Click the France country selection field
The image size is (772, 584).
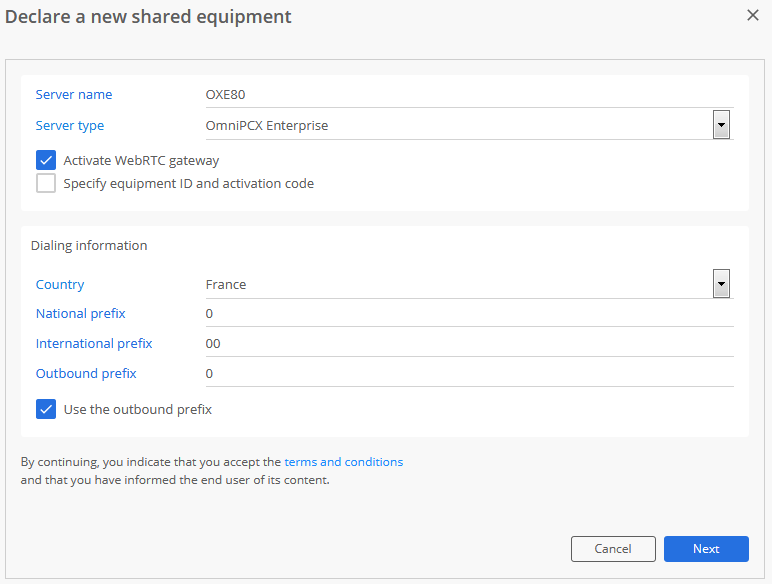(x=469, y=284)
